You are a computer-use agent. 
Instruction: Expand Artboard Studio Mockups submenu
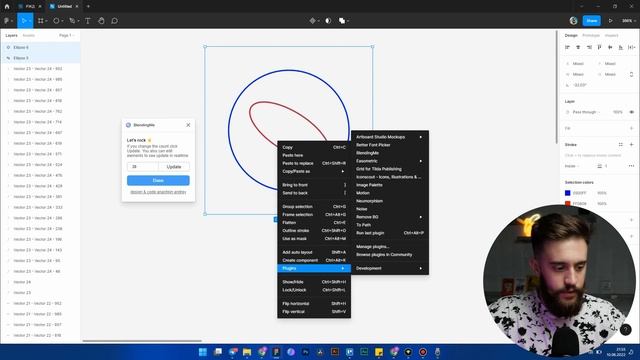click(389, 137)
